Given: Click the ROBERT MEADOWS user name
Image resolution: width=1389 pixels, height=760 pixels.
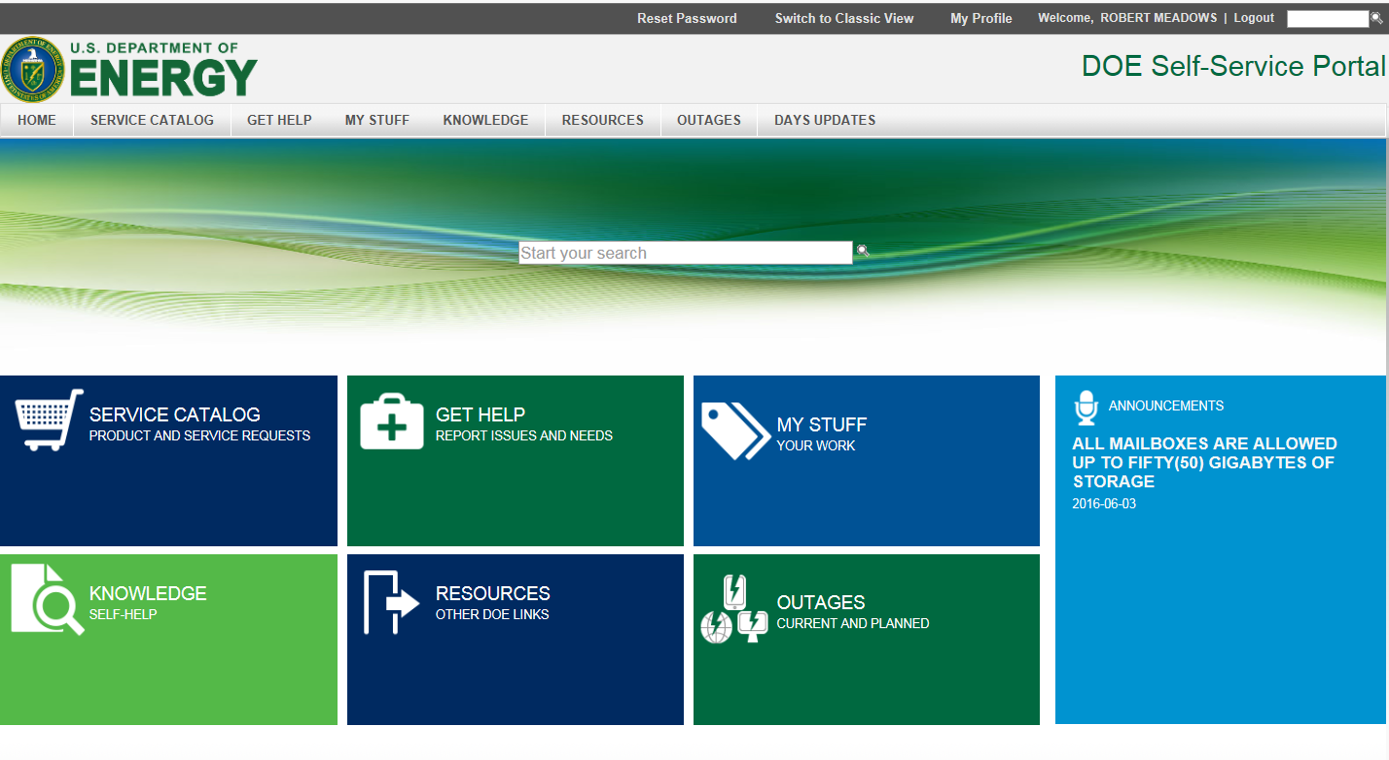Looking at the screenshot, I should point(1158,18).
